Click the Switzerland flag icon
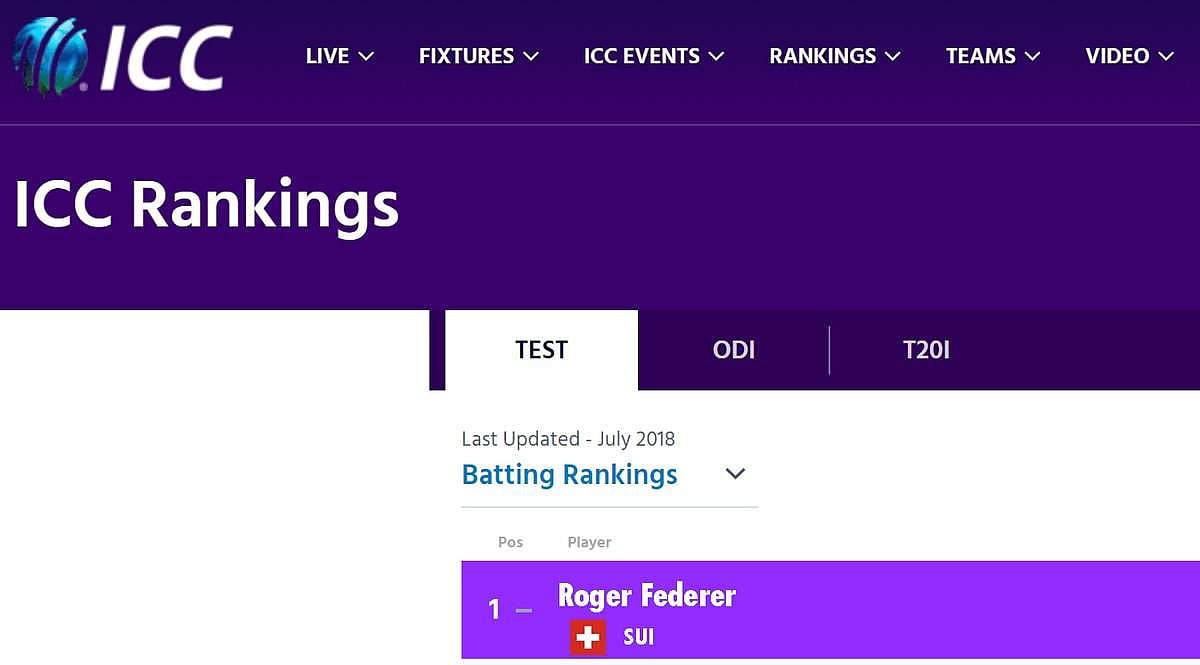 (588, 637)
